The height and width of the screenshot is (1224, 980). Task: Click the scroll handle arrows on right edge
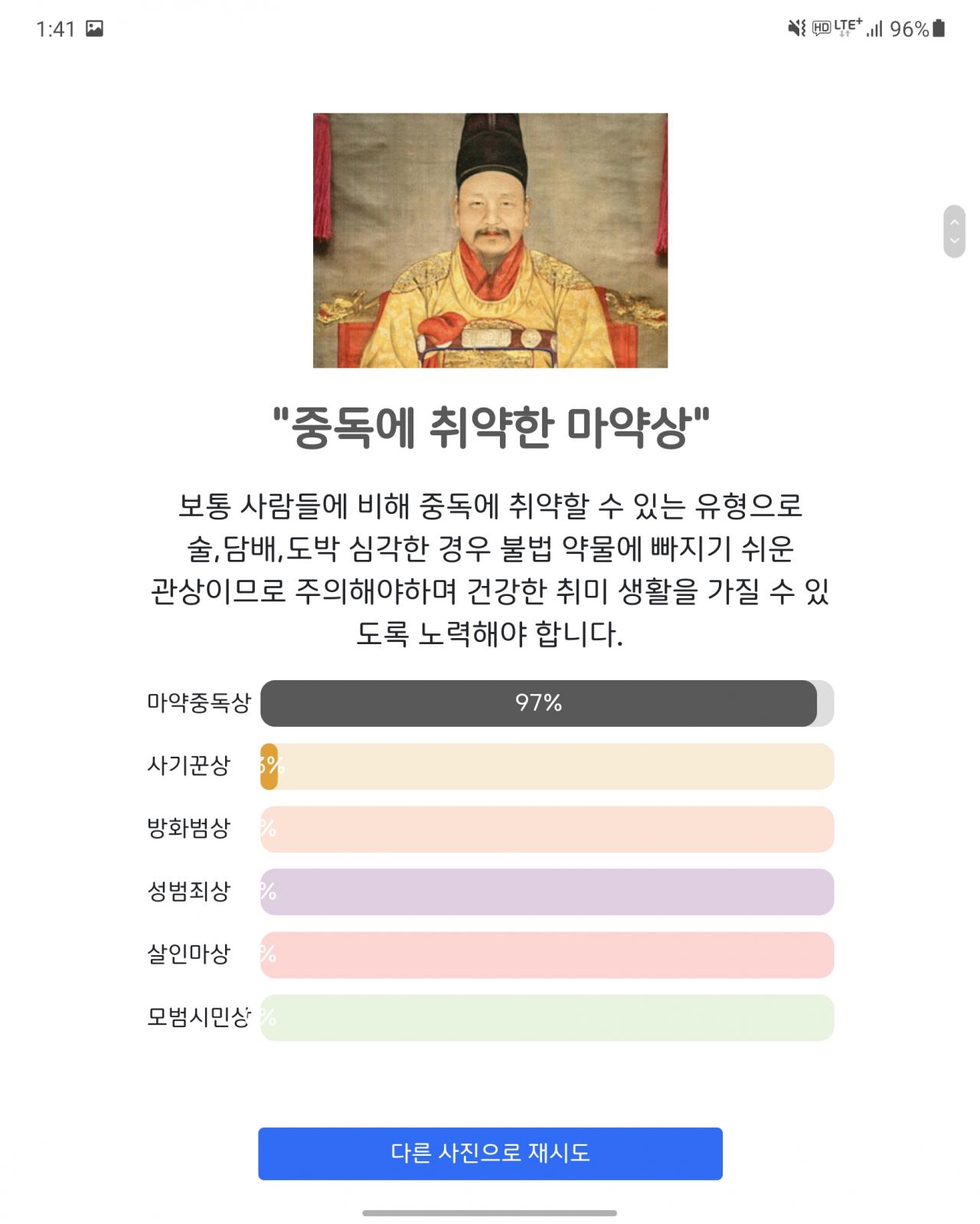(x=954, y=231)
